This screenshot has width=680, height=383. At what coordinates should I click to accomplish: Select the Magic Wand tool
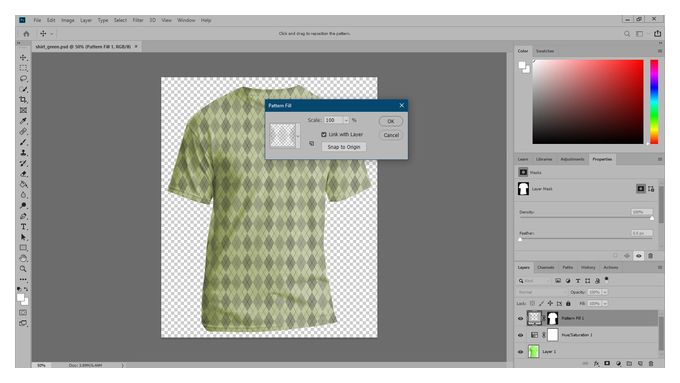23,89
